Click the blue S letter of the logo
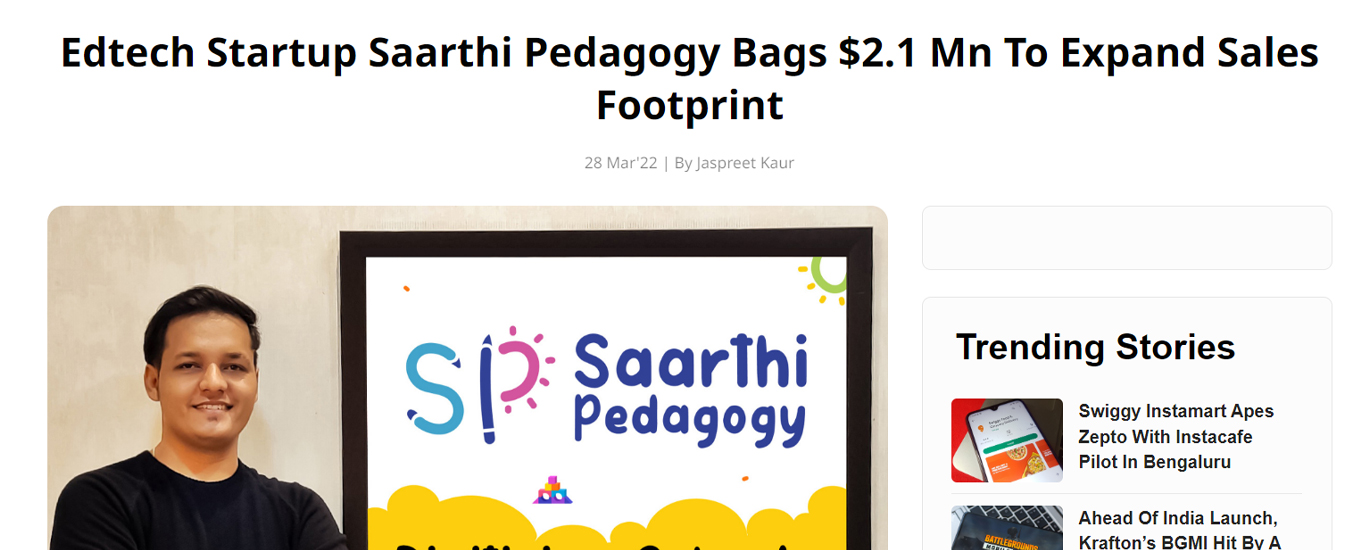 pyautogui.click(x=436, y=388)
